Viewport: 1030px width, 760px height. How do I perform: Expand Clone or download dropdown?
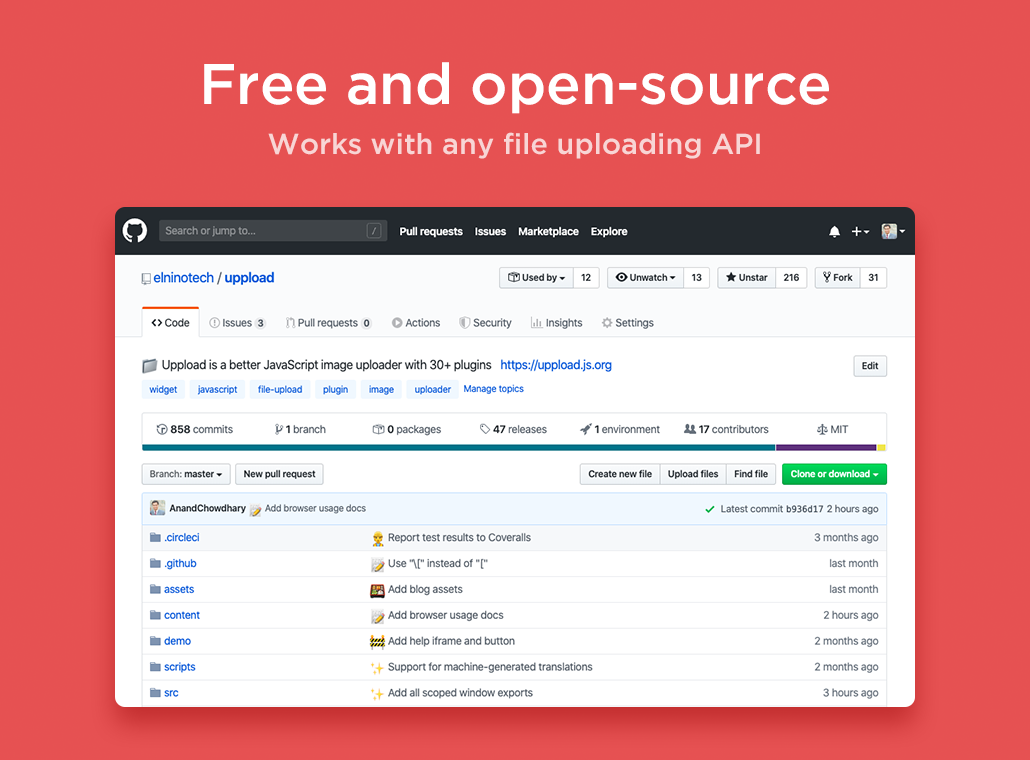[834, 474]
